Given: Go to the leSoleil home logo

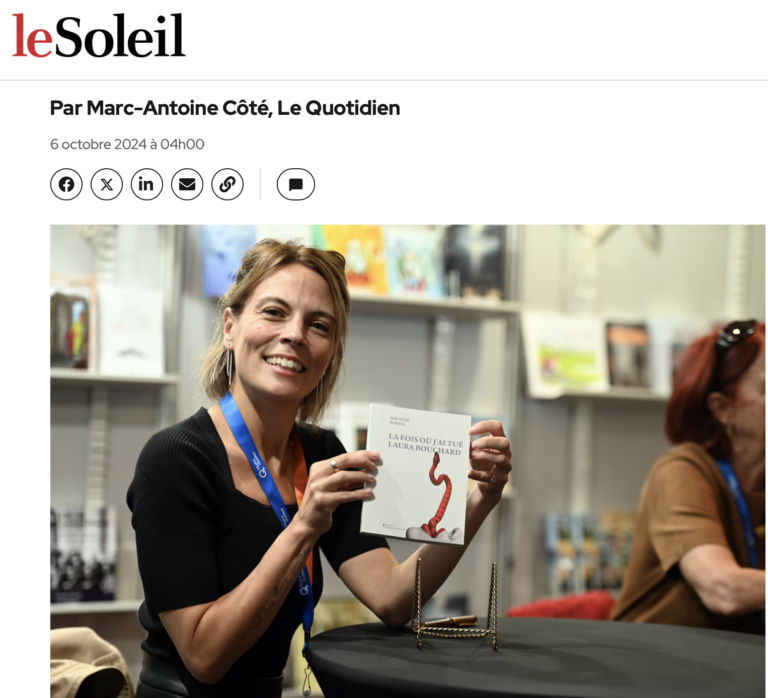Looking at the screenshot, I should coord(98,35).
